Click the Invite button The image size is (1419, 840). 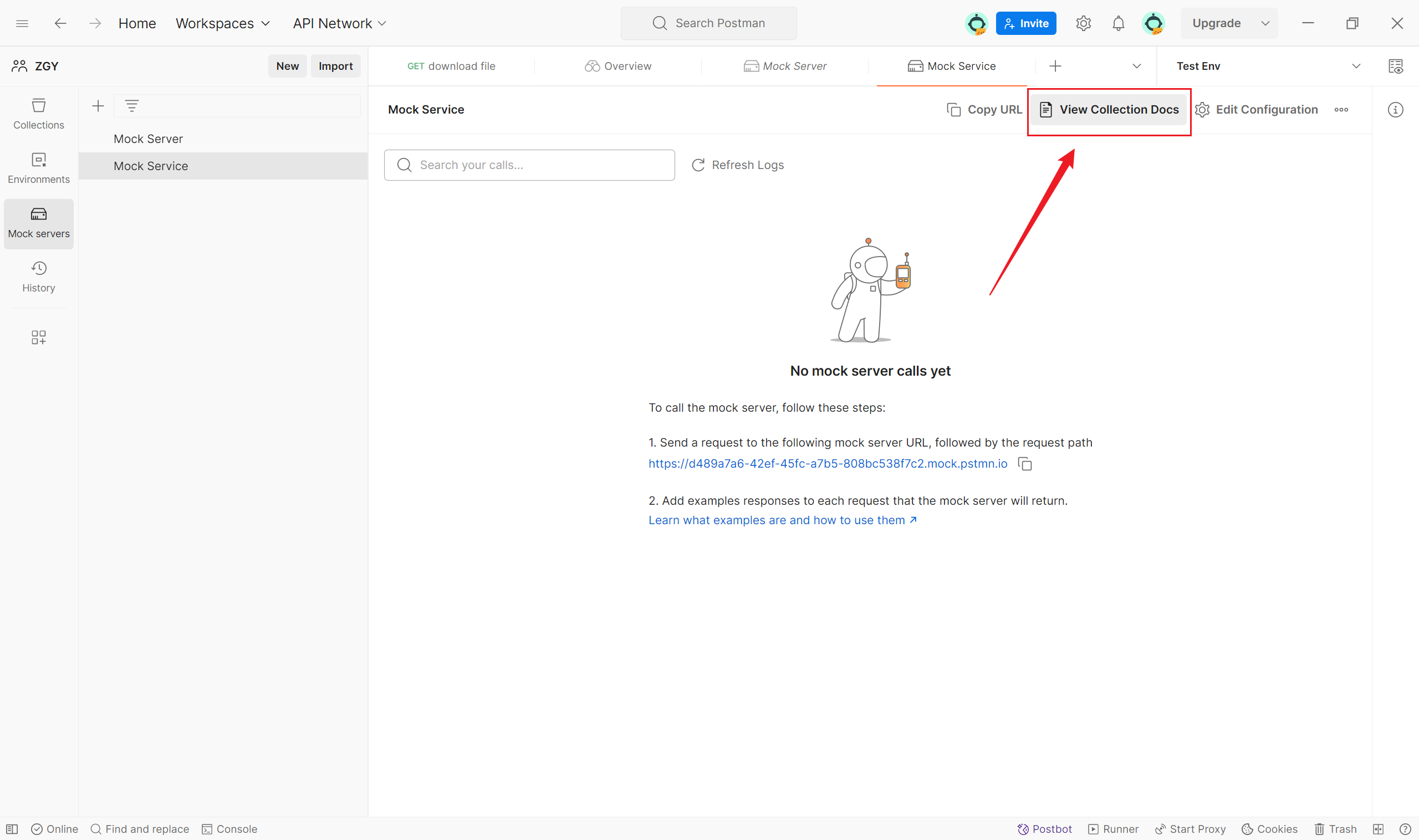point(1025,23)
